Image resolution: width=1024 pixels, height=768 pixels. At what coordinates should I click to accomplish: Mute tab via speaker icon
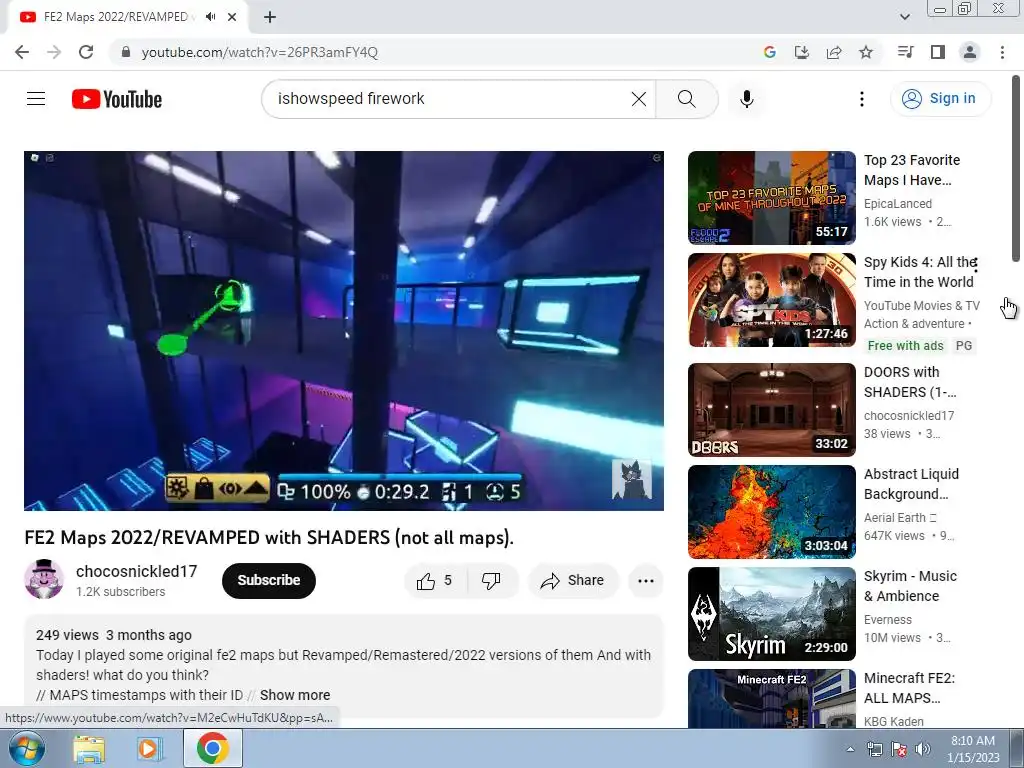pos(210,17)
